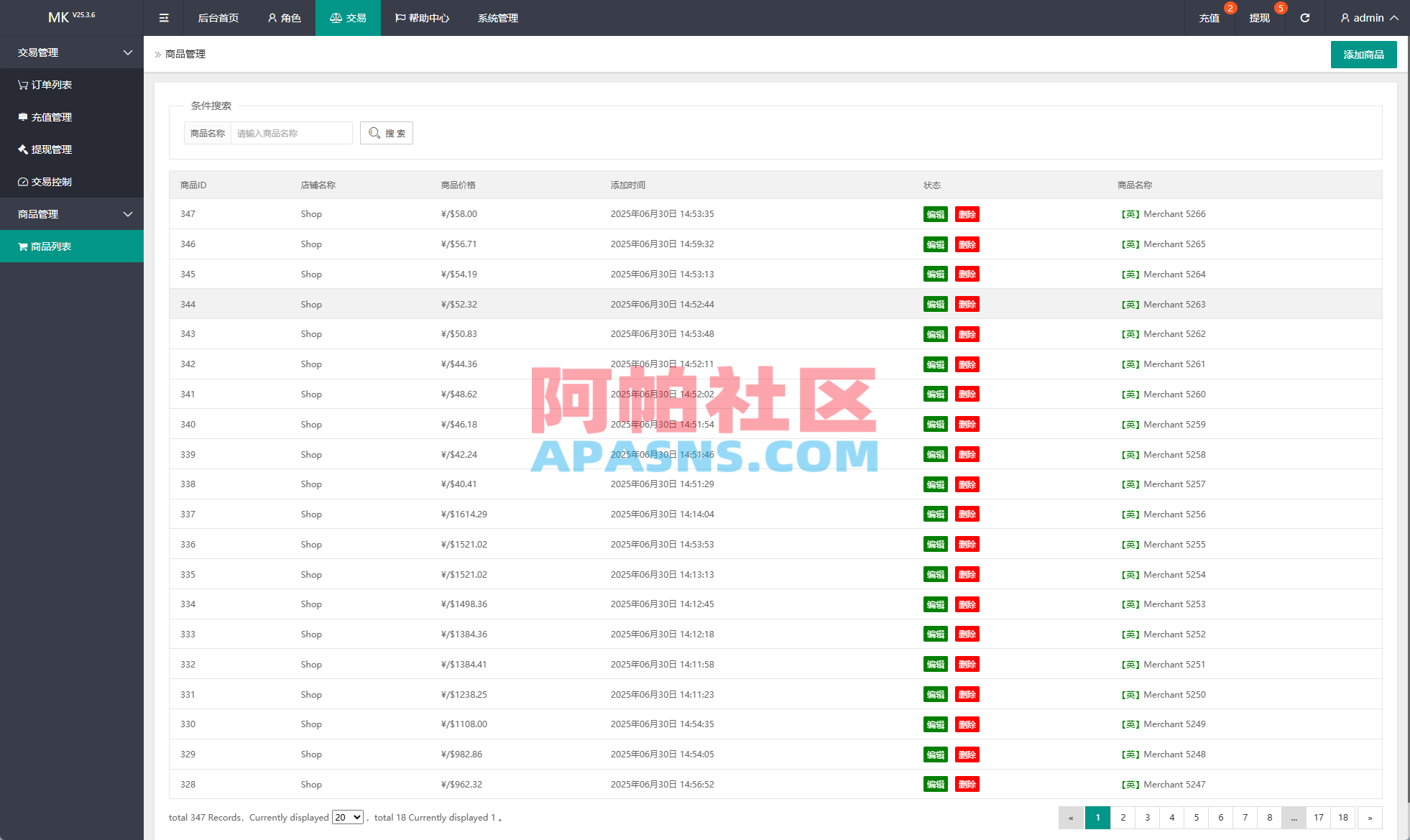Open the 帮助中心 menu item

click(x=422, y=17)
